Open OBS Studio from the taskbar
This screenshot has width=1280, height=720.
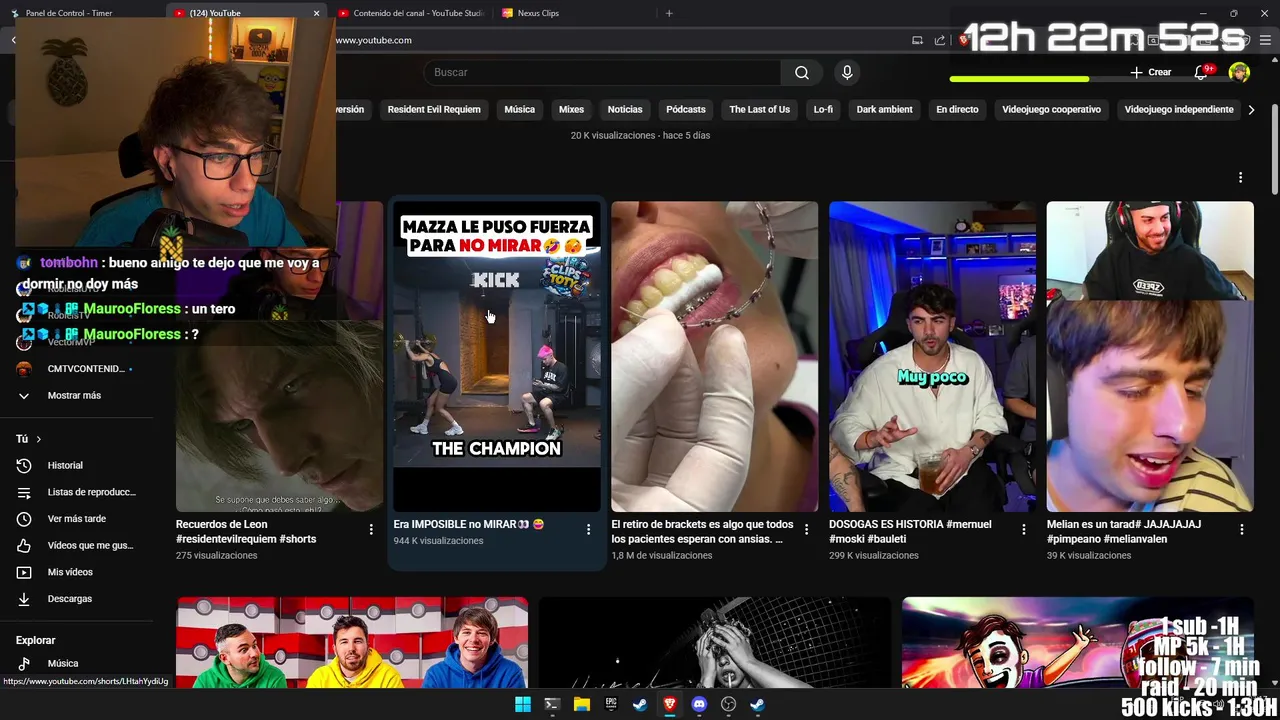(728, 704)
